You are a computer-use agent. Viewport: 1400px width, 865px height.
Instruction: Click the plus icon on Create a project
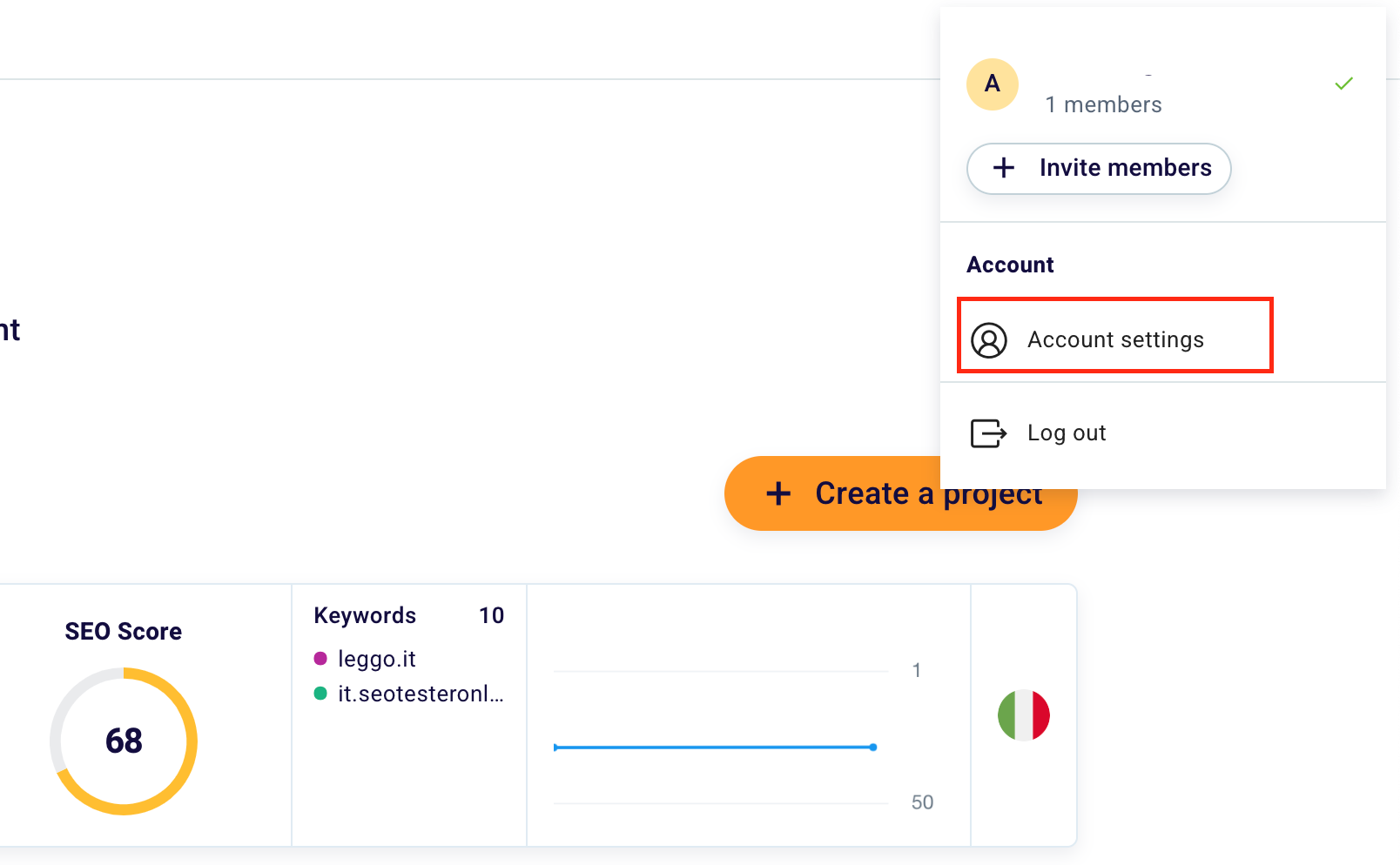(777, 493)
